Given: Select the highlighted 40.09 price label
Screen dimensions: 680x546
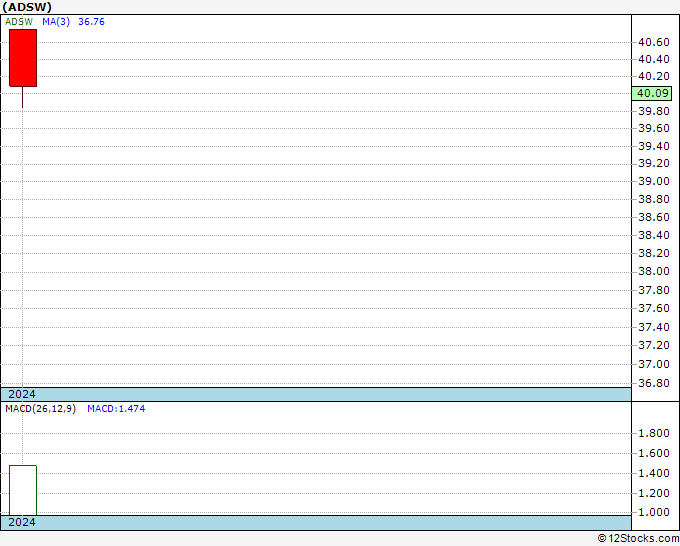Looking at the screenshot, I should click(x=652, y=93).
